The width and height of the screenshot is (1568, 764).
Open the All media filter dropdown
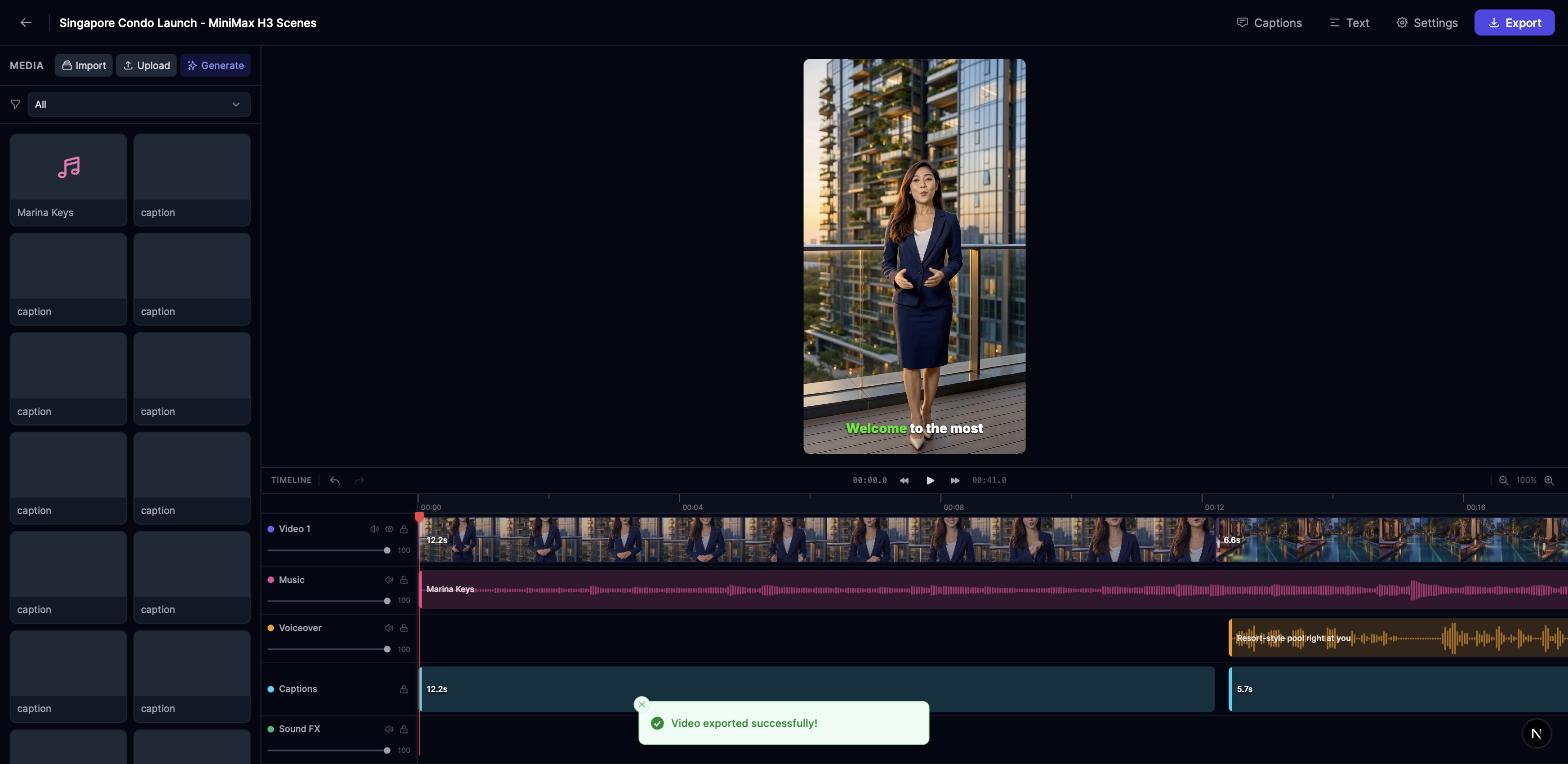(x=139, y=104)
